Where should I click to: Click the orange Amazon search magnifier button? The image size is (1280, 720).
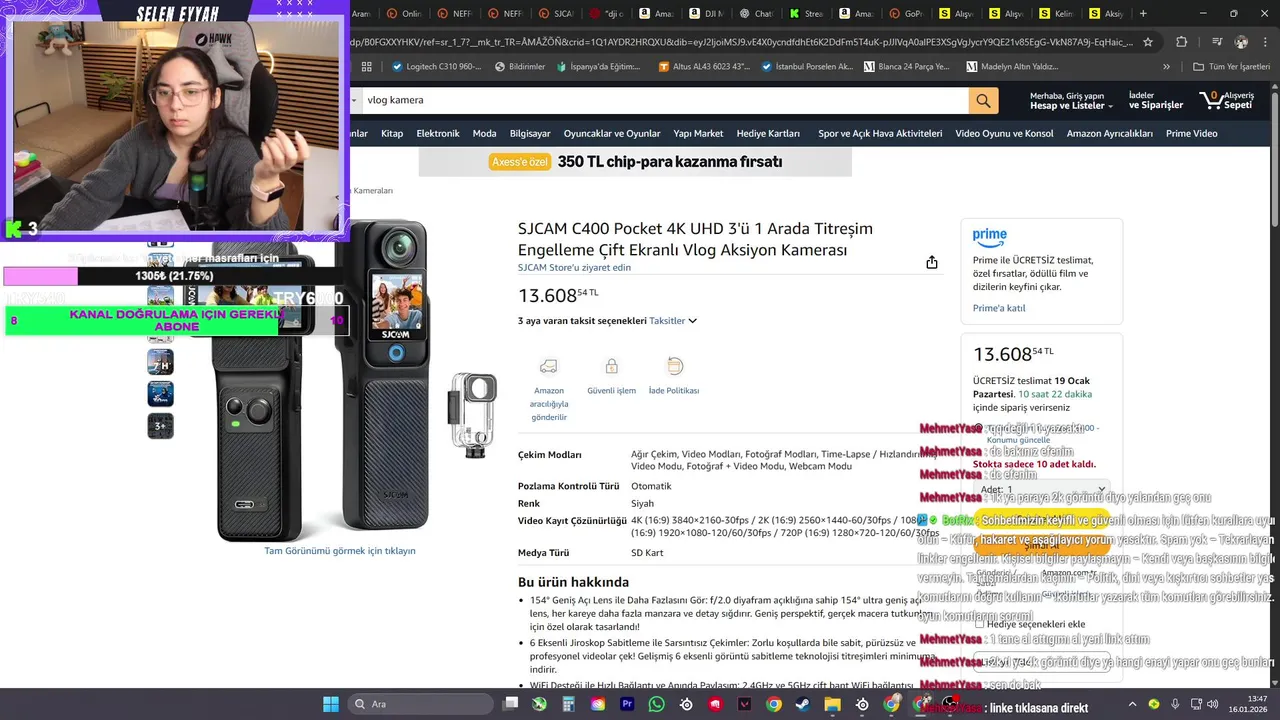[983, 100]
